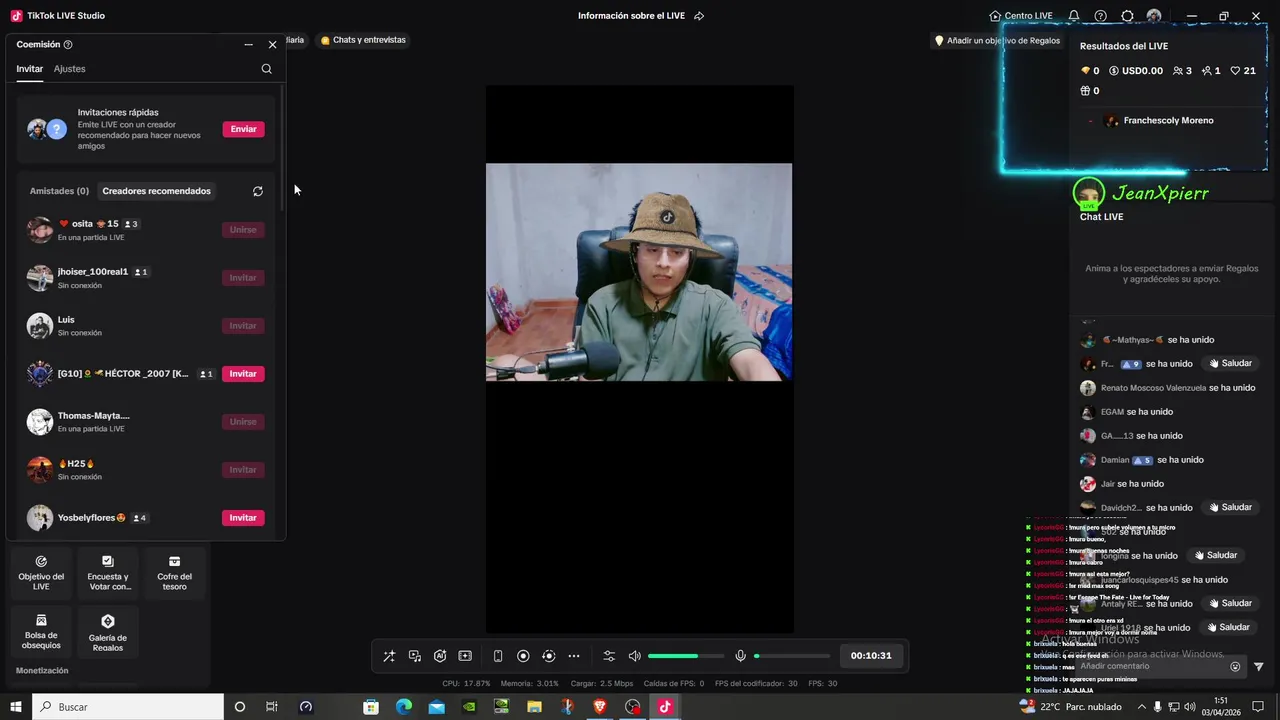Open Centro LIVE
Image resolution: width=1280 pixels, height=720 pixels.
[x=1021, y=16]
